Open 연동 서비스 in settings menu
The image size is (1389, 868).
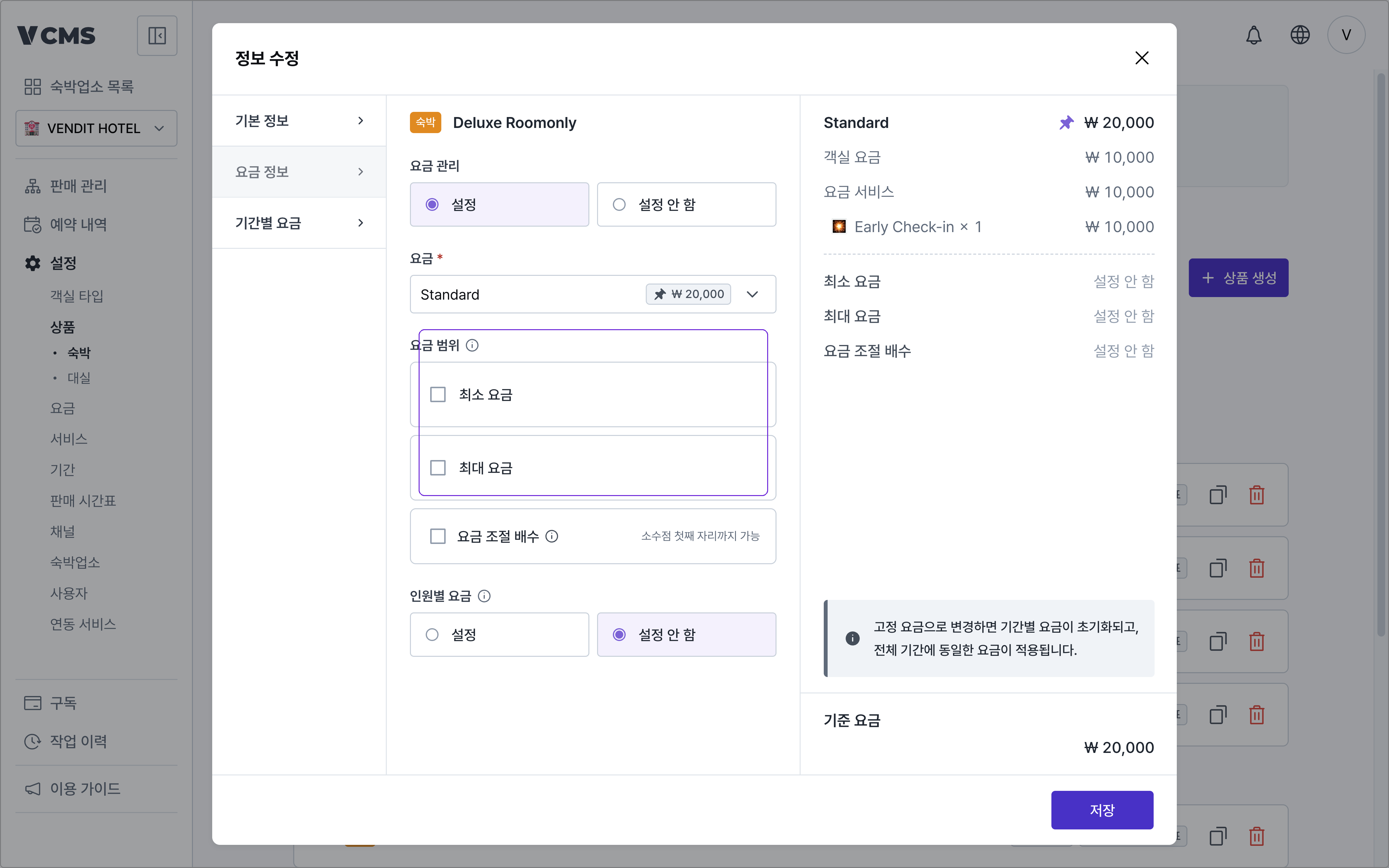pyautogui.click(x=83, y=624)
